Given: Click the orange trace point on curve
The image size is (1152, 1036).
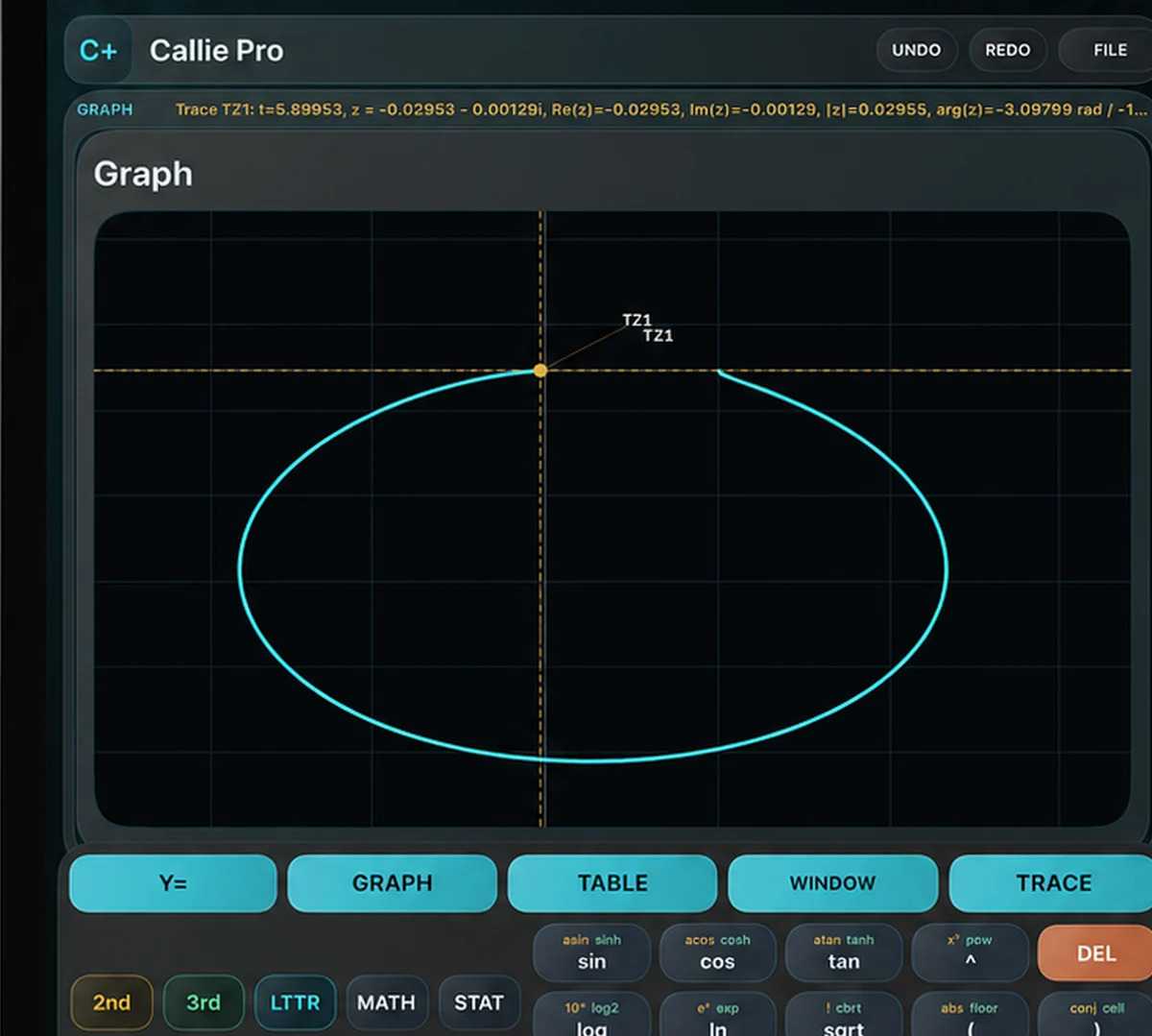Looking at the screenshot, I should point(540,371).
